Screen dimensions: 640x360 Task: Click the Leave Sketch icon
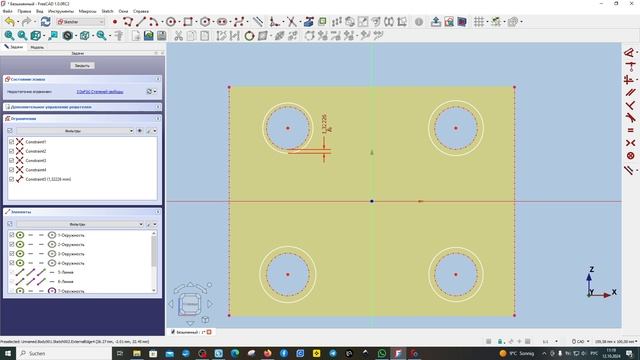436,22
